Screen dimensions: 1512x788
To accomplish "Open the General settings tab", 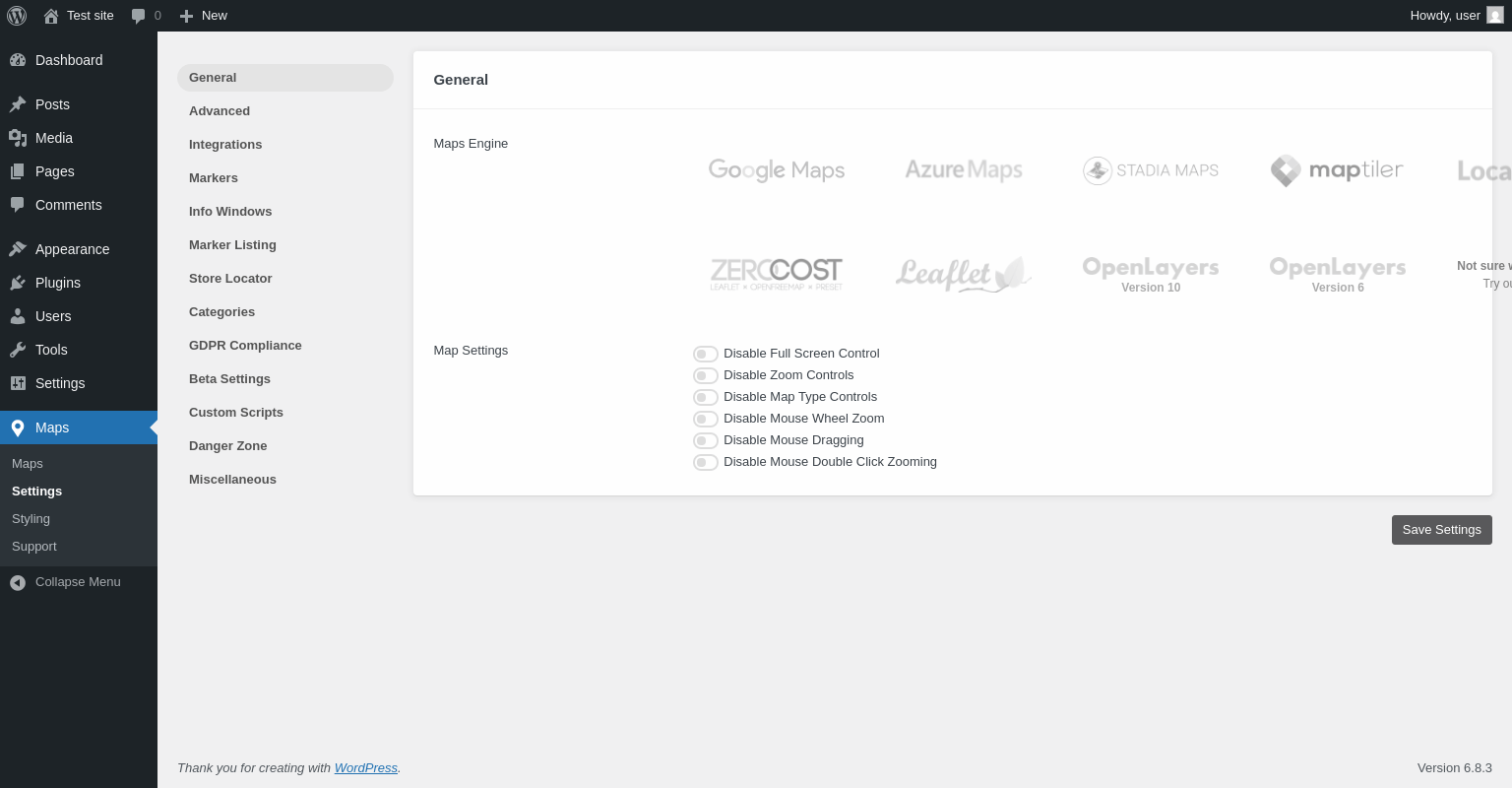I will 285,78.
